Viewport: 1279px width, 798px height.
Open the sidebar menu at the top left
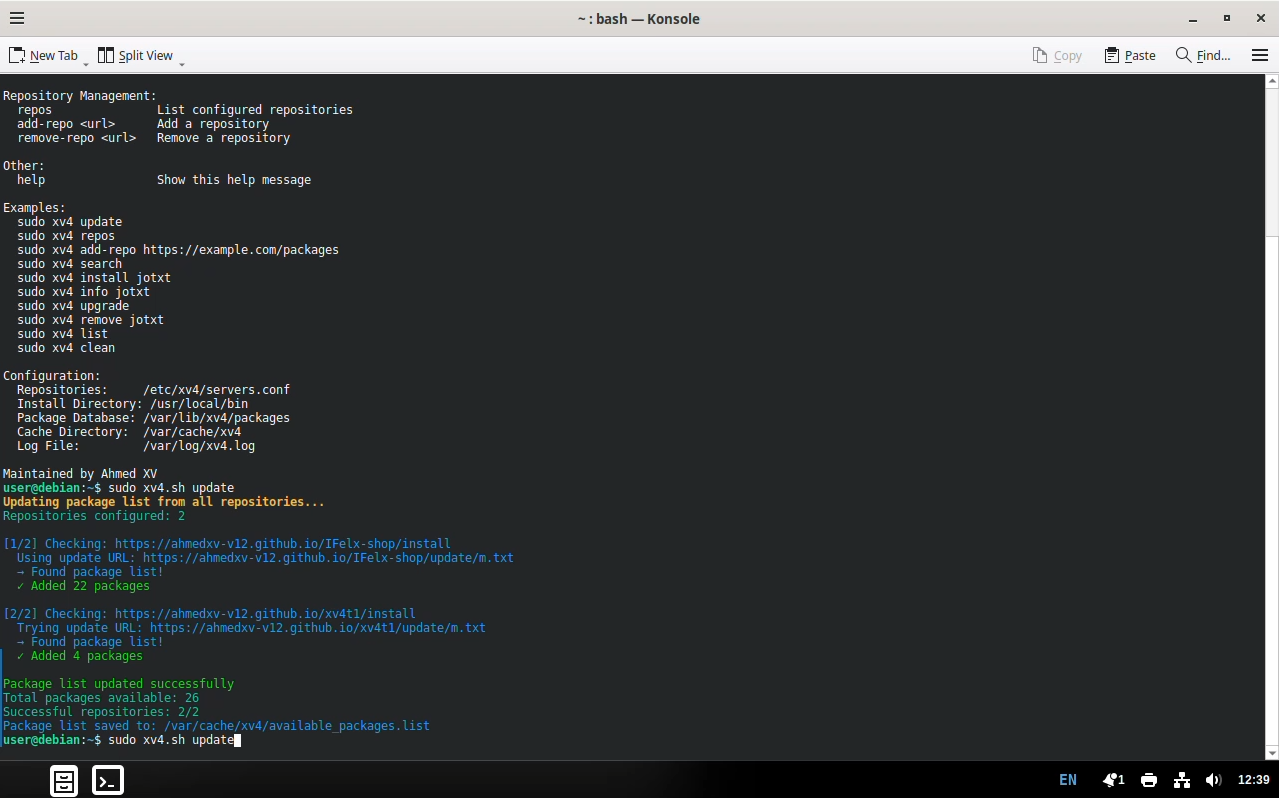(17, 17)
